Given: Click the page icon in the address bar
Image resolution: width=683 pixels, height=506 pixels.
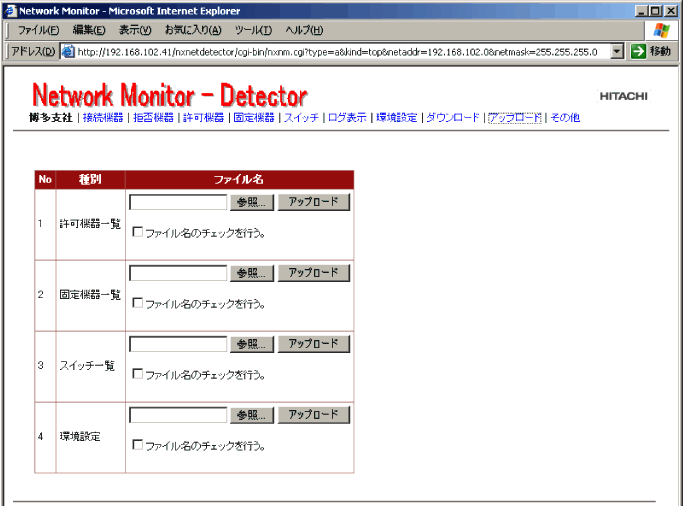Looking at the screenshot, I should 68,51.
